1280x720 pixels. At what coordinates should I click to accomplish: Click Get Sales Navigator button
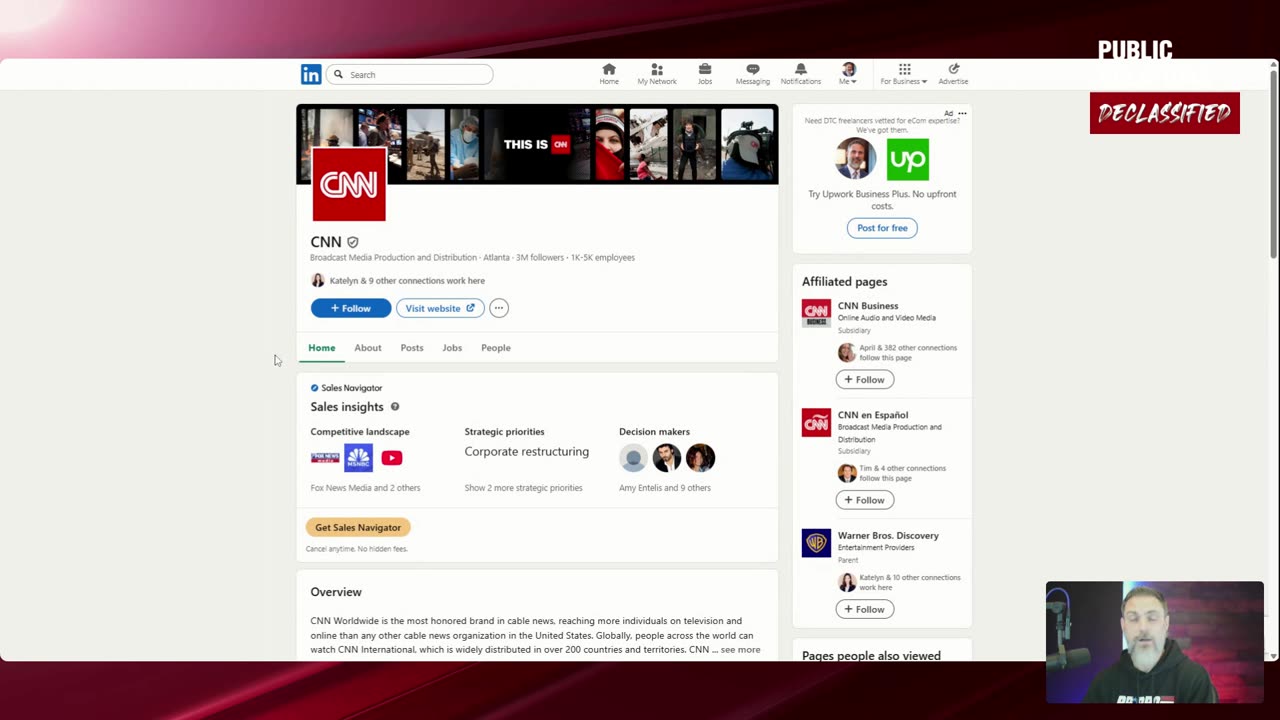click(358, 527)
